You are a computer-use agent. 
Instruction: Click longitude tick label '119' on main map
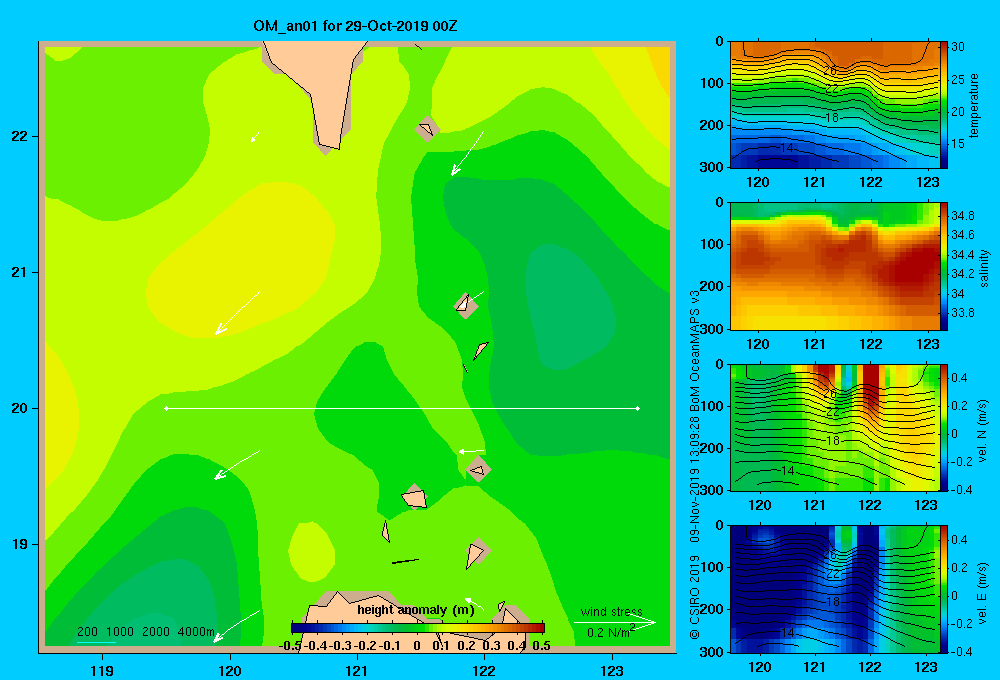coord(103,670)
